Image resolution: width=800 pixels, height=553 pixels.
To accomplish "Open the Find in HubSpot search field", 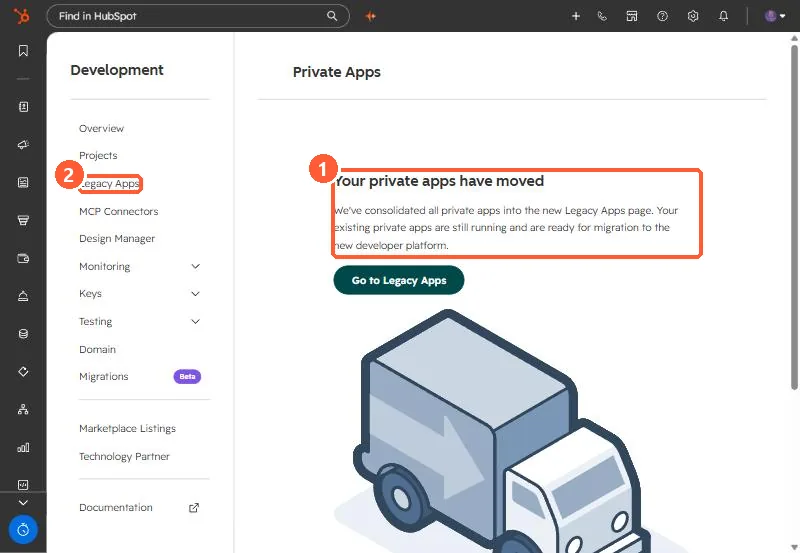I will (198, 16).
